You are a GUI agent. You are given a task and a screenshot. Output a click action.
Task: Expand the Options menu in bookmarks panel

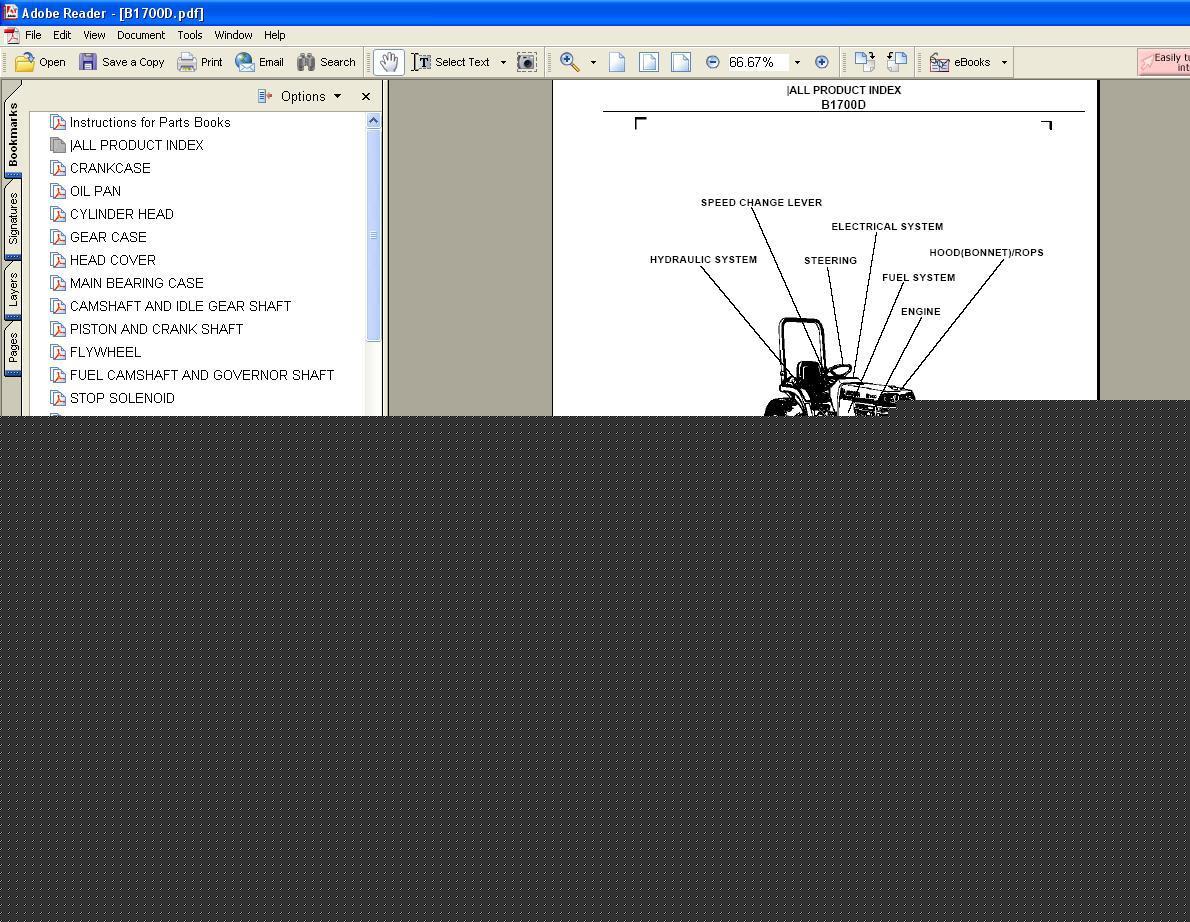pyautogui.click(x=300, y=96)
